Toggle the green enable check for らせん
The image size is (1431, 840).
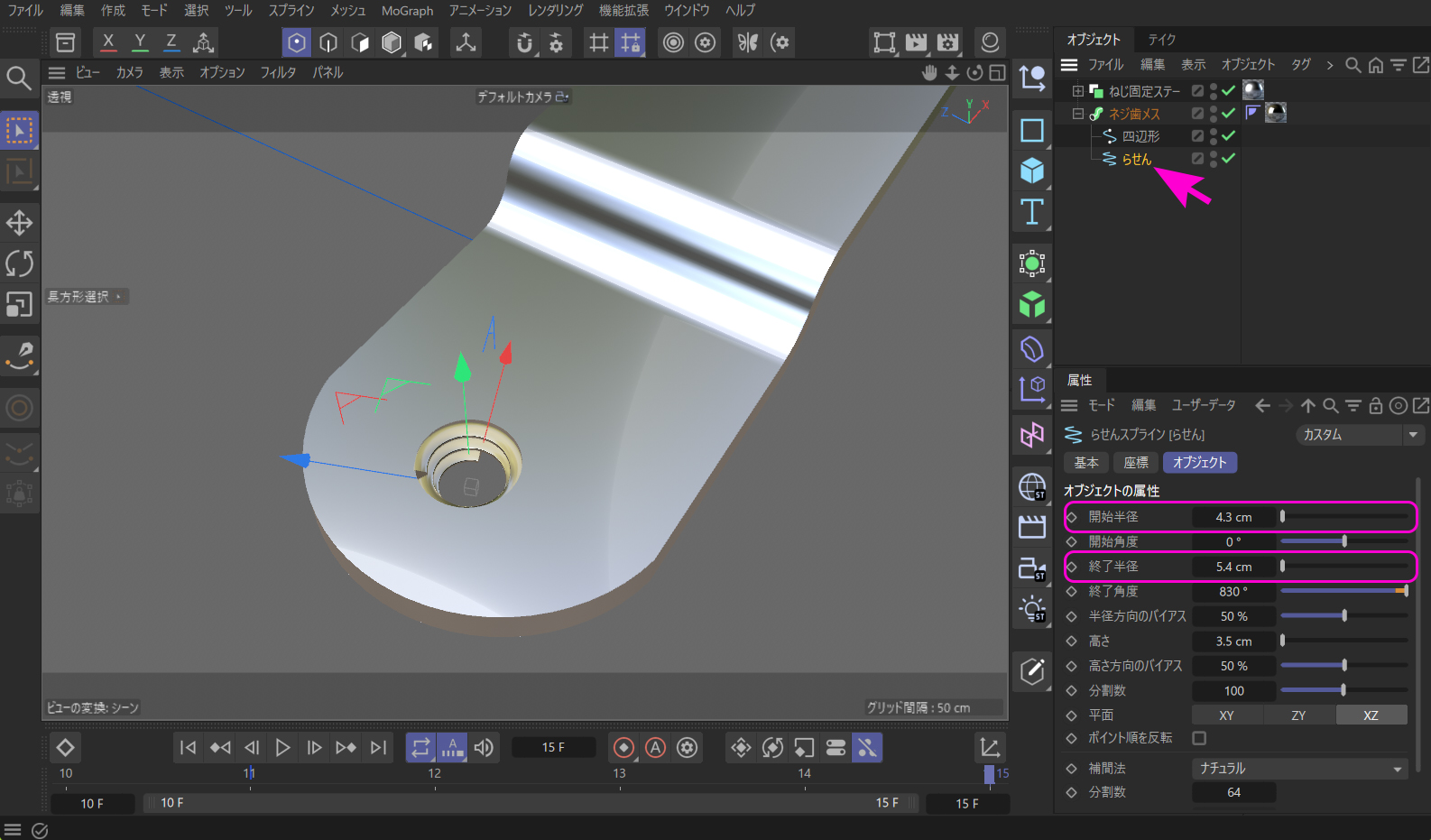pyautogui.click(x=1228, y=158)
